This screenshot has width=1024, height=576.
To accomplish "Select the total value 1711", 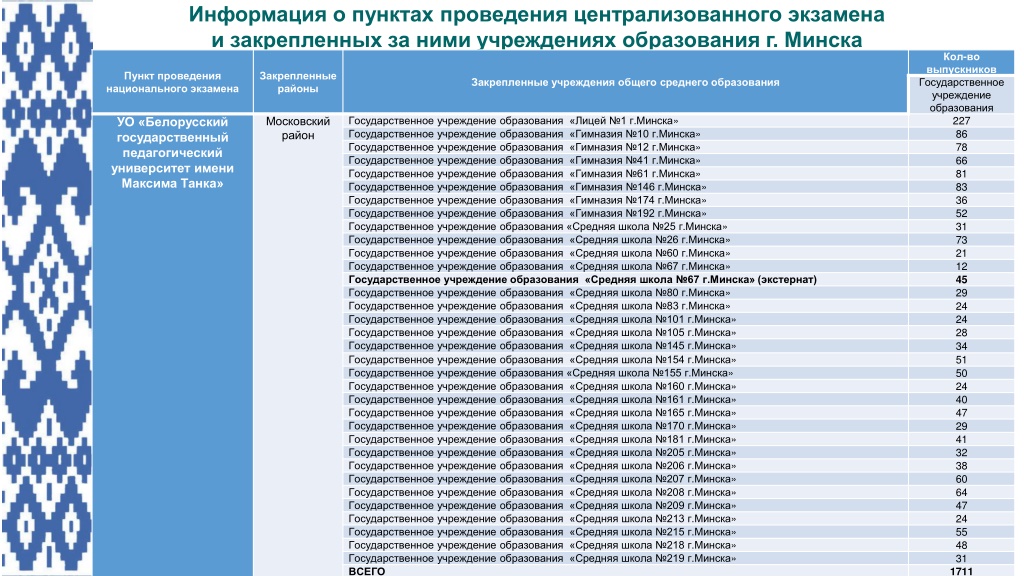I will [961, 571].
